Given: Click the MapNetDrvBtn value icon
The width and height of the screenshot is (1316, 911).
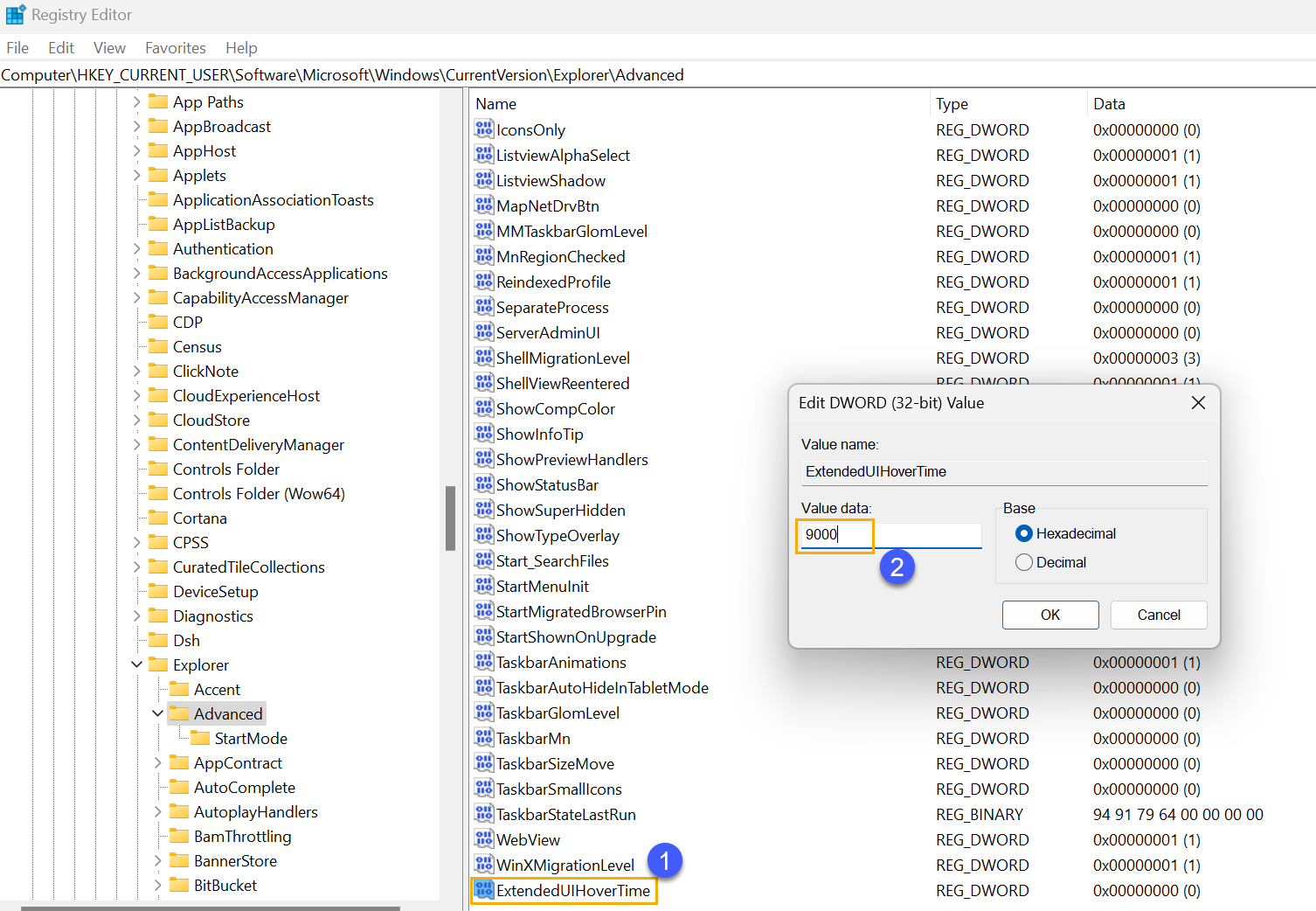Looking at the screenshot, I should click(484, 205).
